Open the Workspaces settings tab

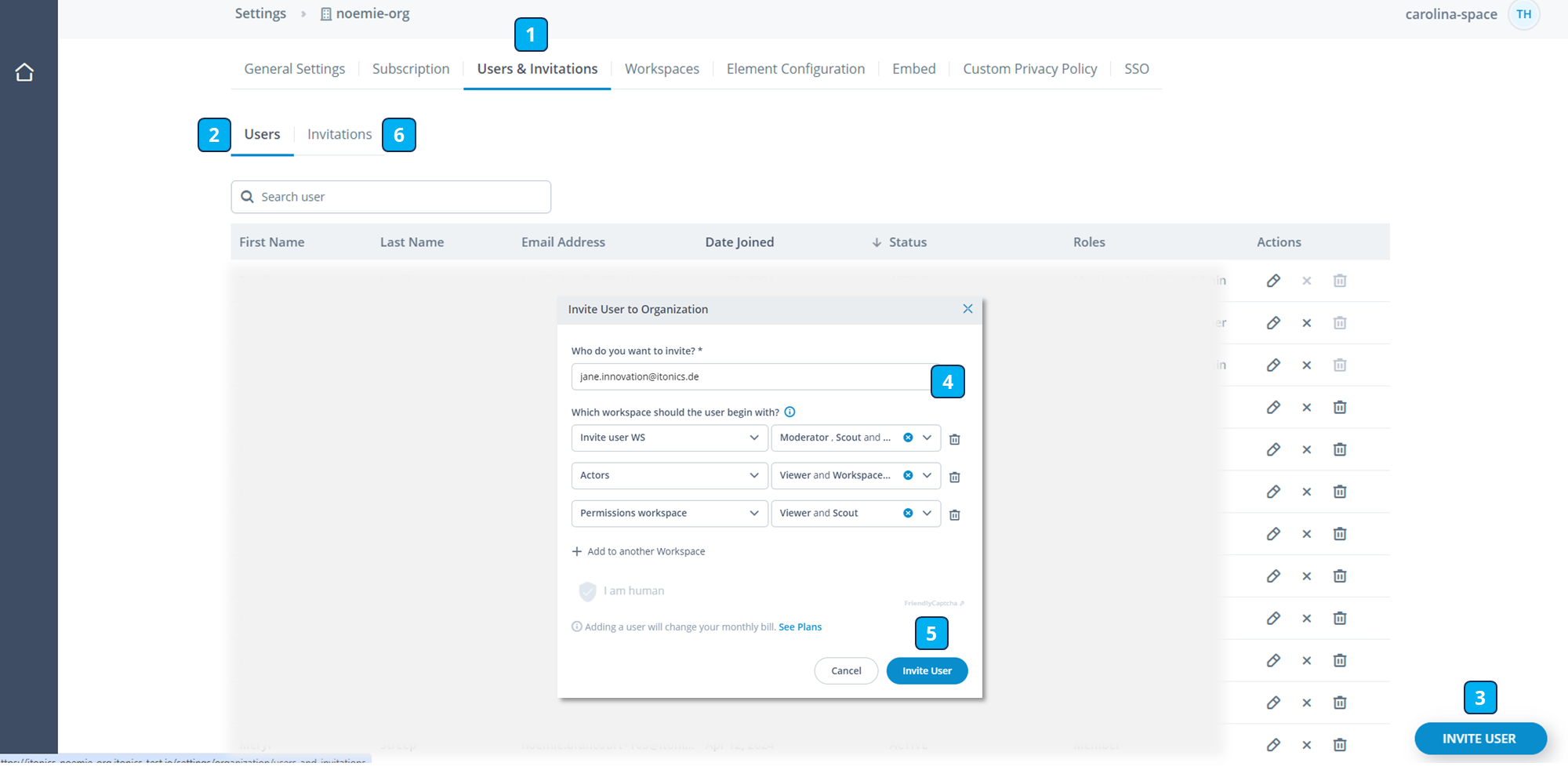tap(662, 69)
